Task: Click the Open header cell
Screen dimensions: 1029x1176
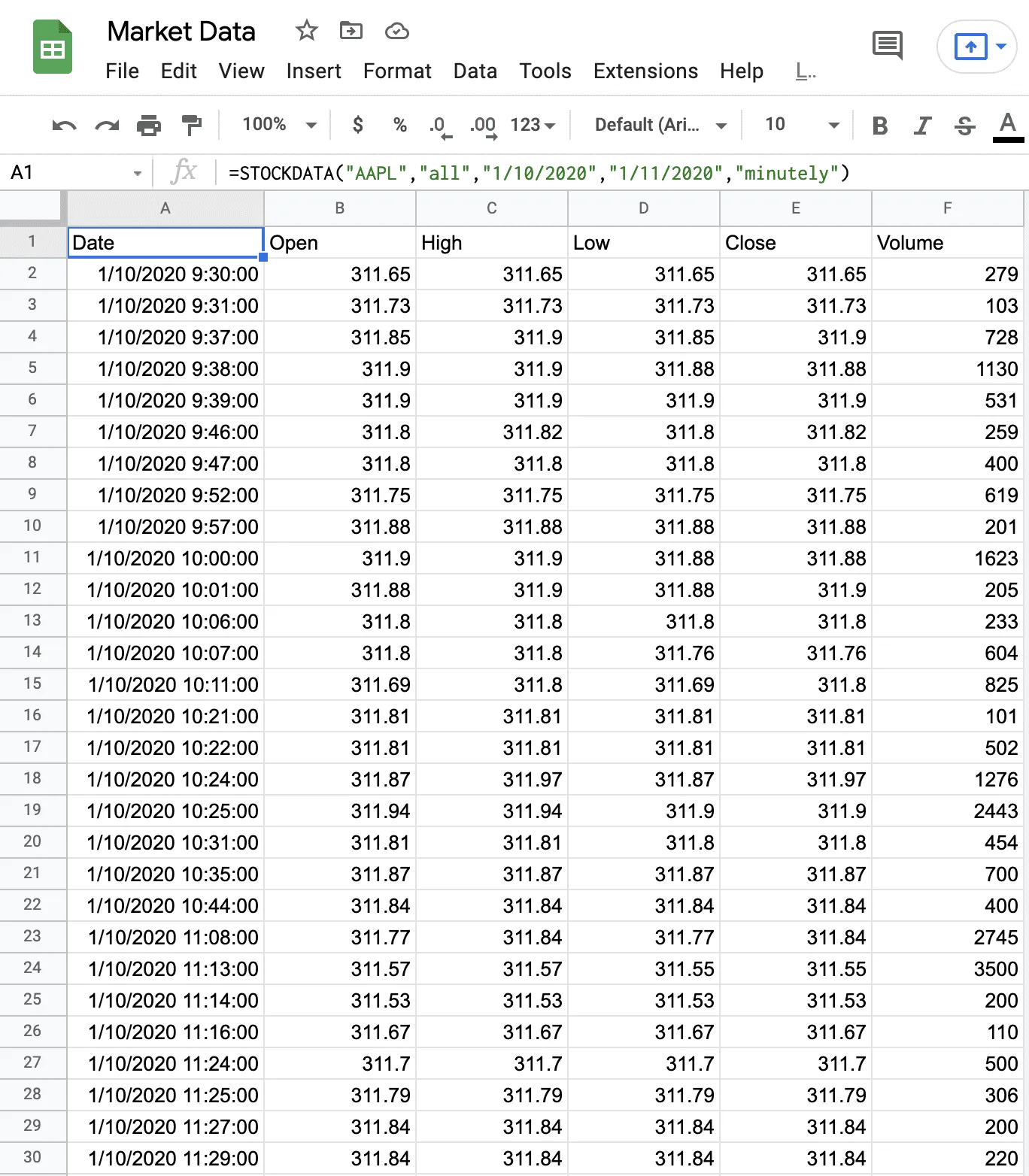Action: 340,242
